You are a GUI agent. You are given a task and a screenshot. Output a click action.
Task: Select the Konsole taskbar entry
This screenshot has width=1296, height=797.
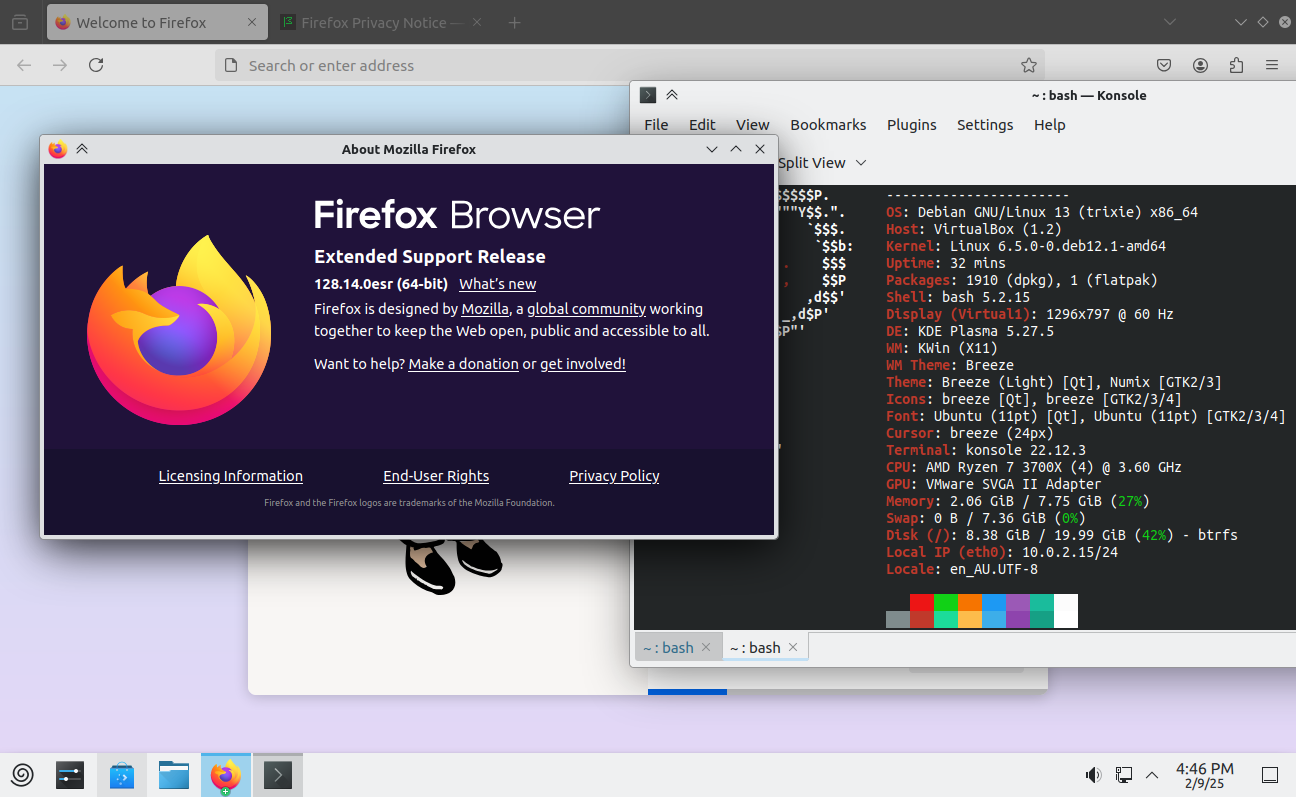click(x=278, y=774)
